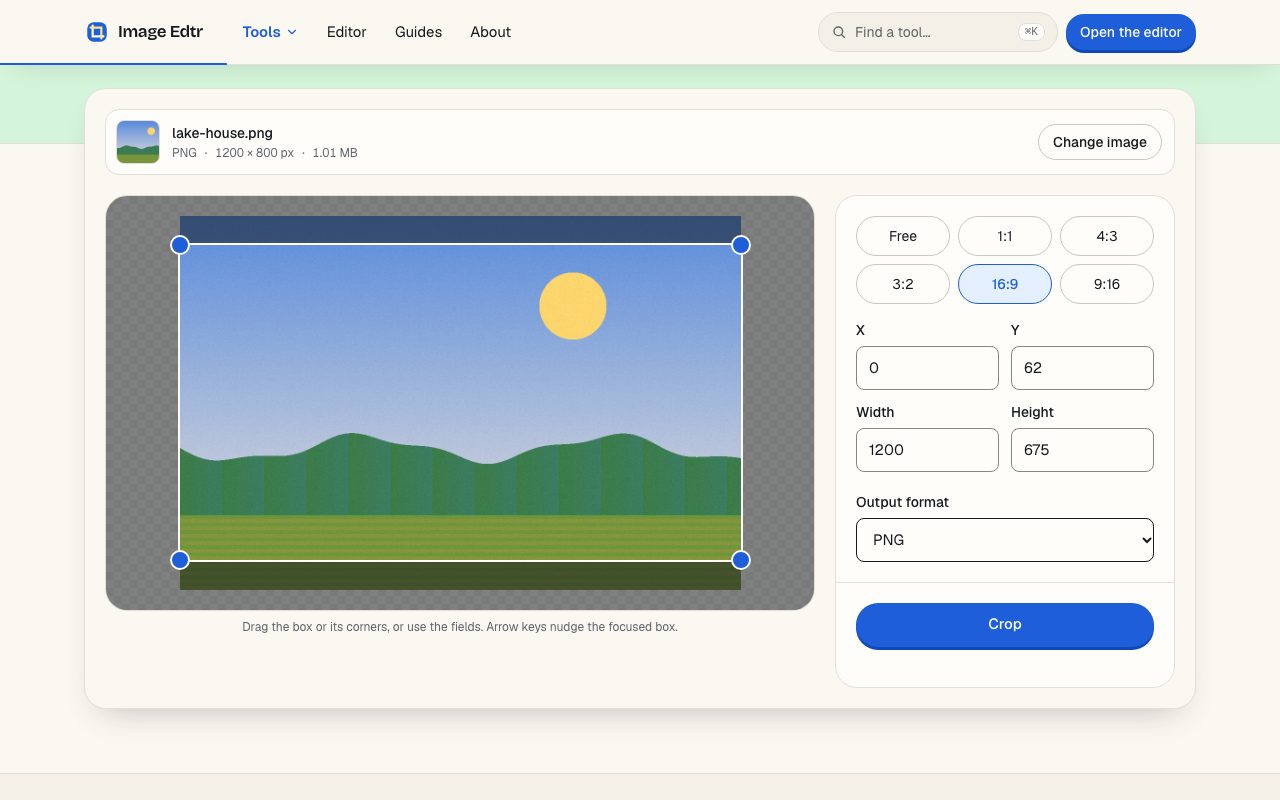Viewport: 1280px width, 800px height.
Task: Click the top-left crop corner handle
Action: (x=180, y=245)
